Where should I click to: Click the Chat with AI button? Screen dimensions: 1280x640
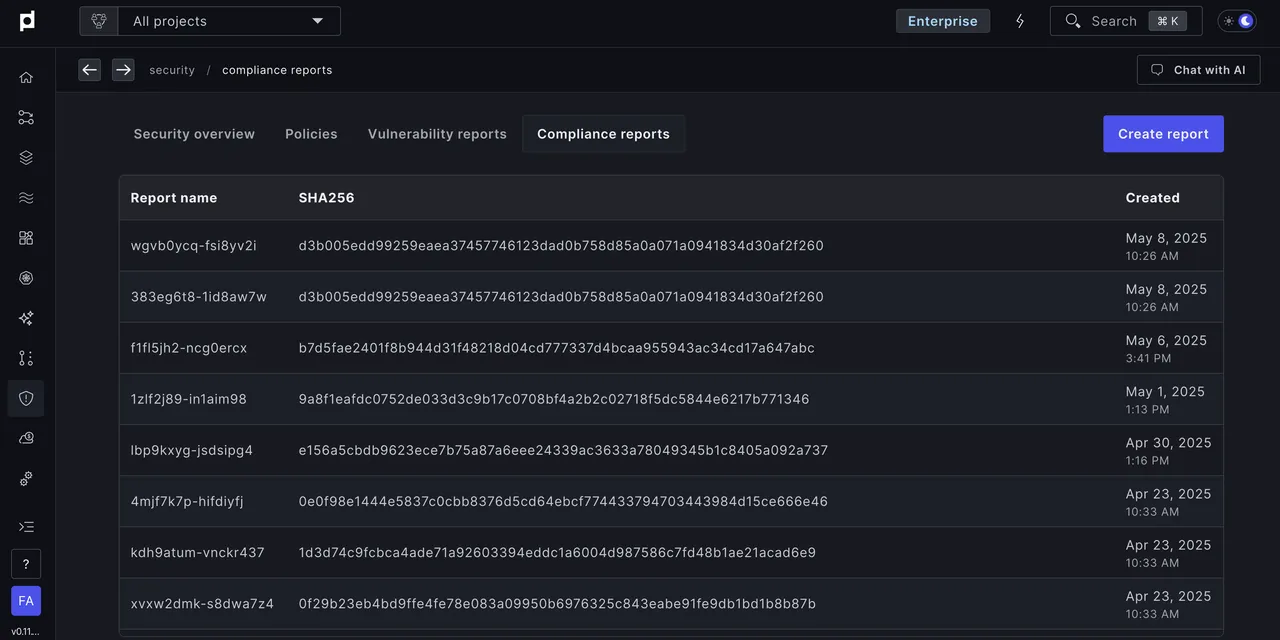(1198, 70)
